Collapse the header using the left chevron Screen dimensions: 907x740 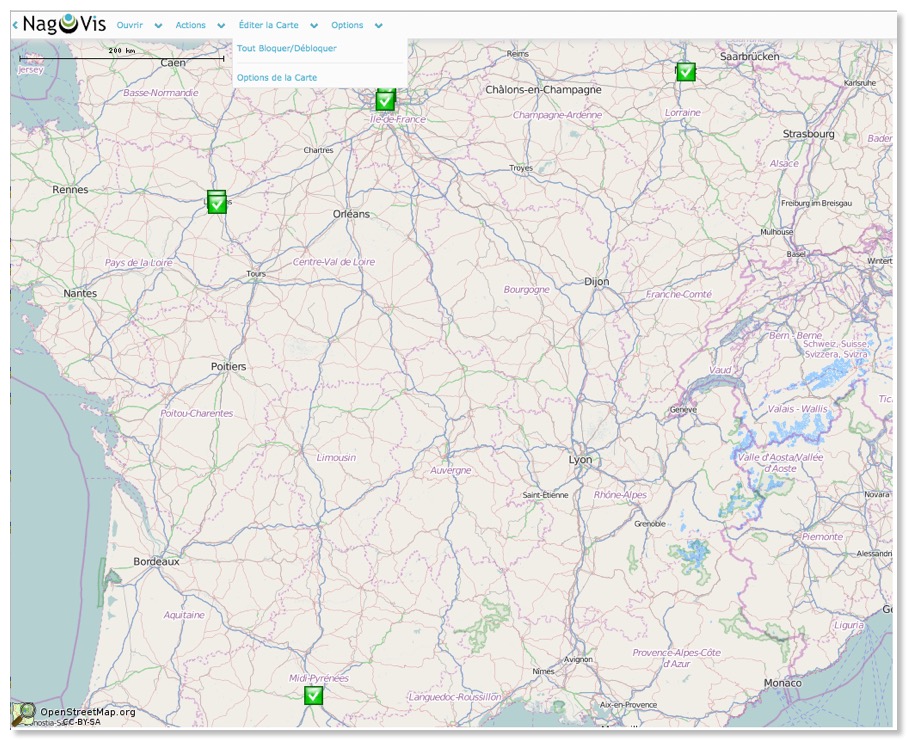15,25
